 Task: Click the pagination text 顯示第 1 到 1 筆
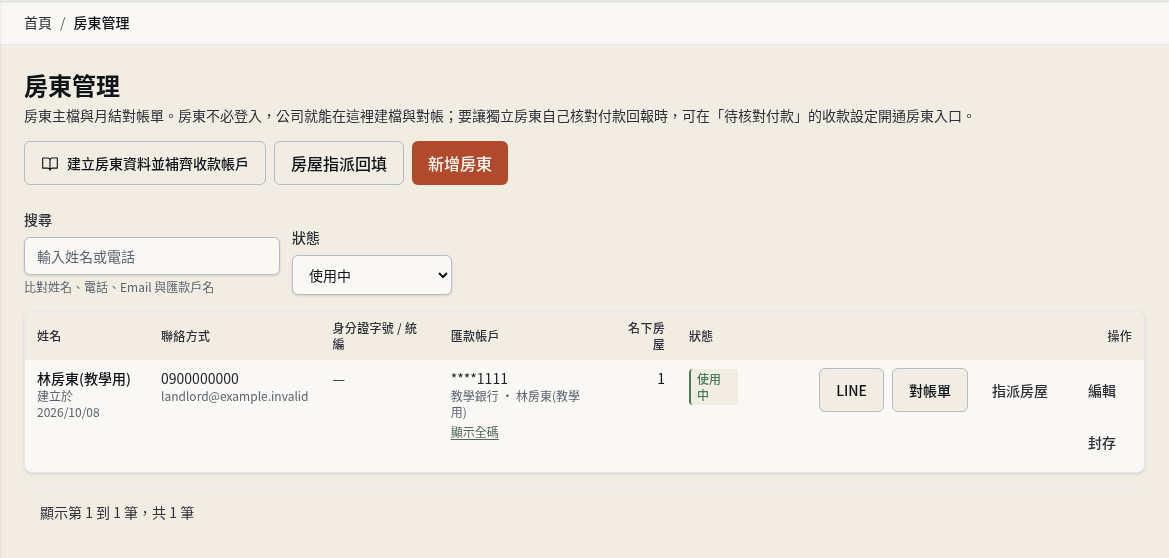click(117, 513)
